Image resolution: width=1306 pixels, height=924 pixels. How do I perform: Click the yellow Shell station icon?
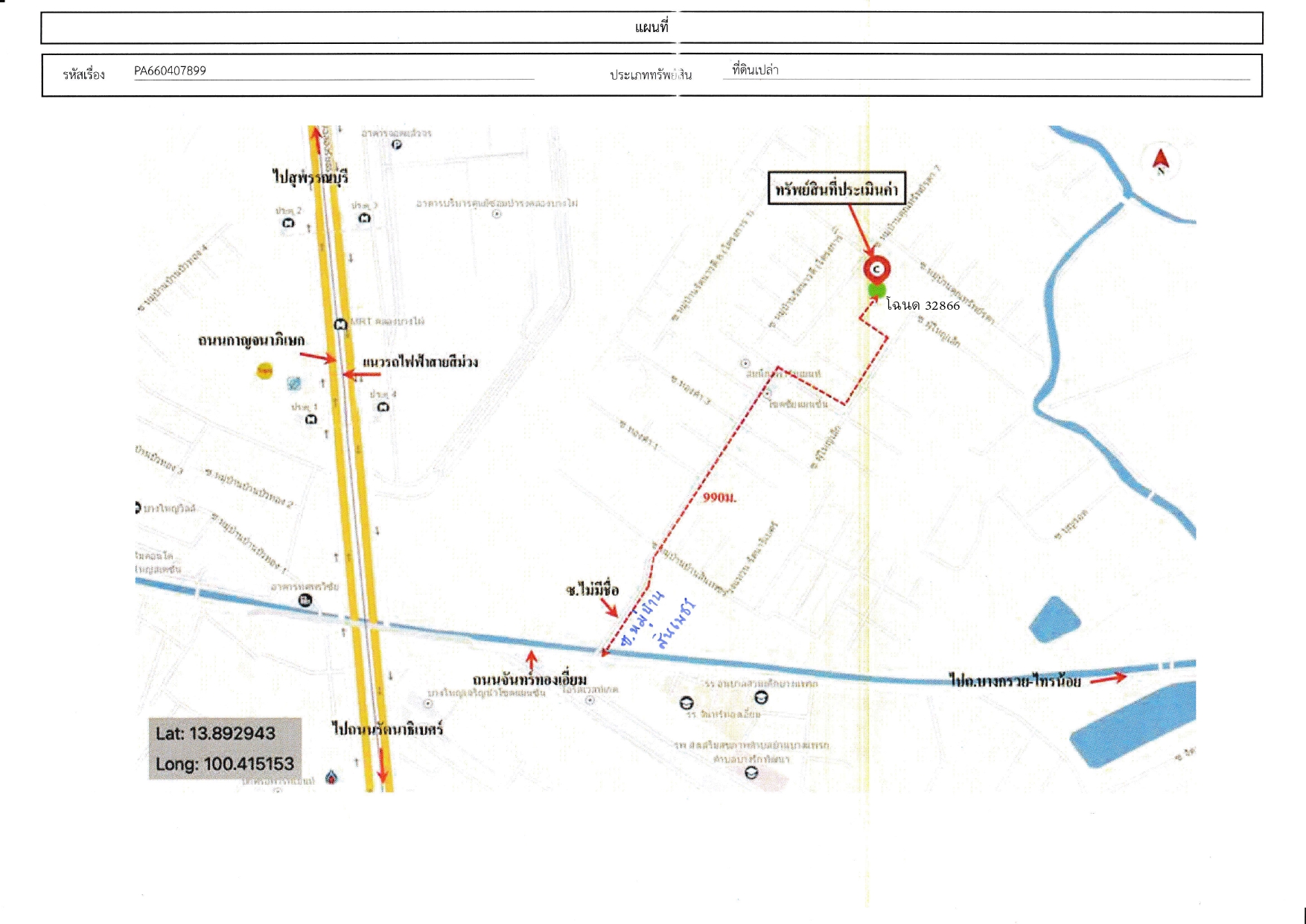click(264, 370)
